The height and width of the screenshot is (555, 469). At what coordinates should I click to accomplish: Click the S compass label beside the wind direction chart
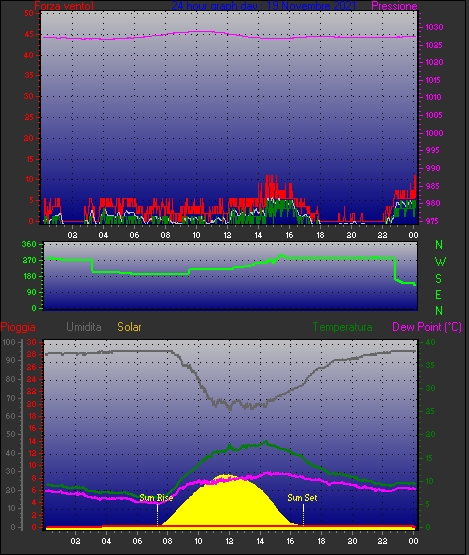[x=439, y=279]
